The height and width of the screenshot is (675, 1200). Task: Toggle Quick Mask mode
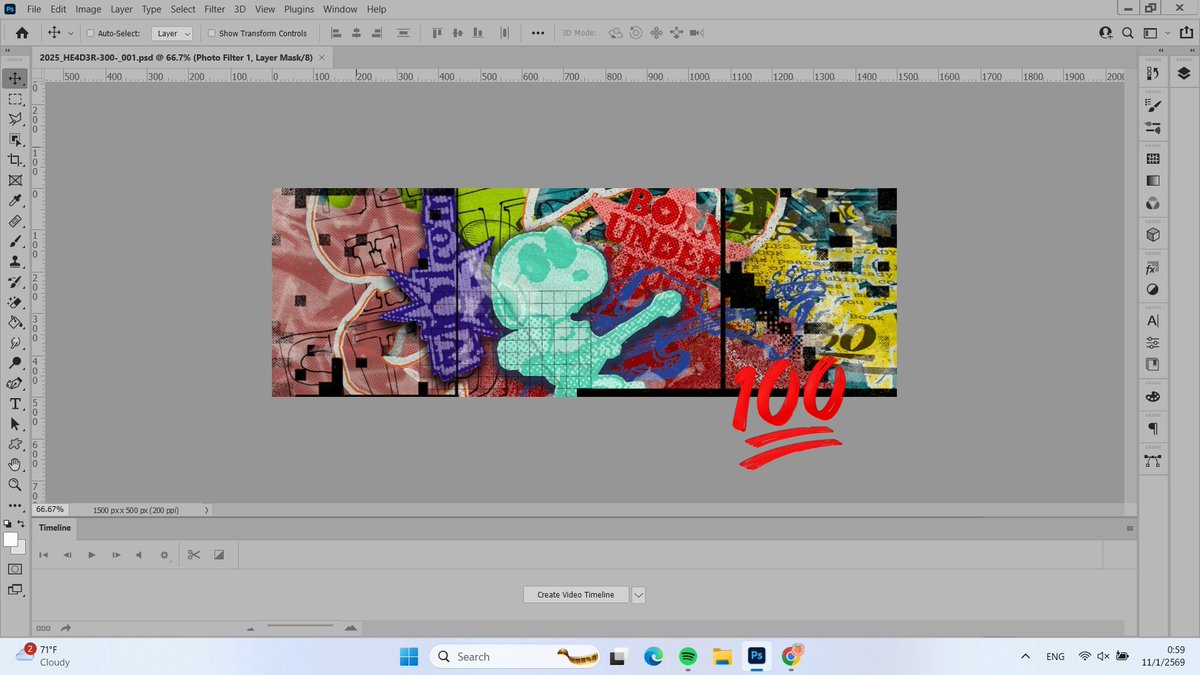[15, 568]
